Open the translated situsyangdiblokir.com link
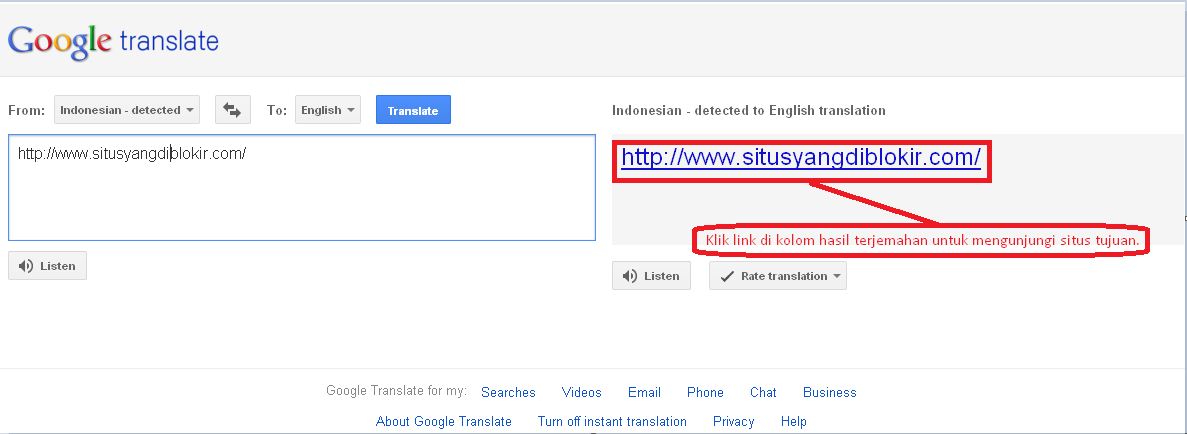The width and height of the screenshot is (1187, 434). (x=801, y=157)
